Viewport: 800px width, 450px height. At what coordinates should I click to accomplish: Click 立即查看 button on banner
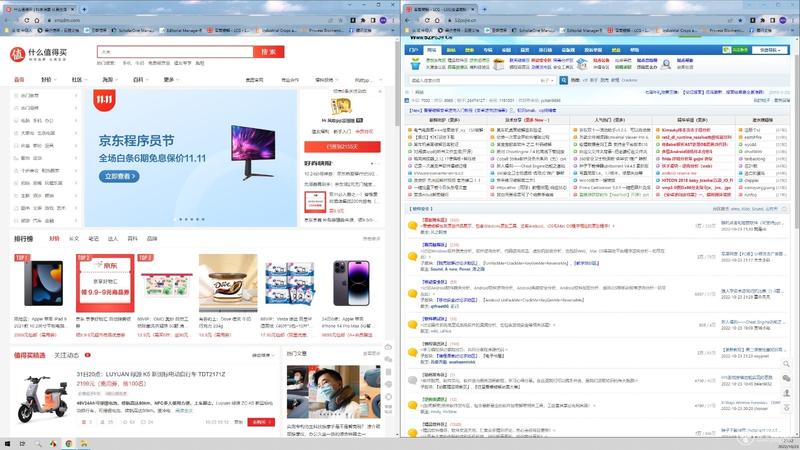tap(119, 176)
